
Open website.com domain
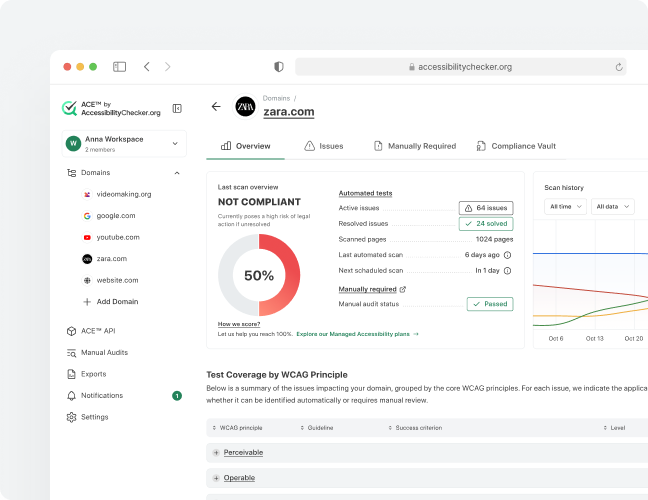click(110, 280)
